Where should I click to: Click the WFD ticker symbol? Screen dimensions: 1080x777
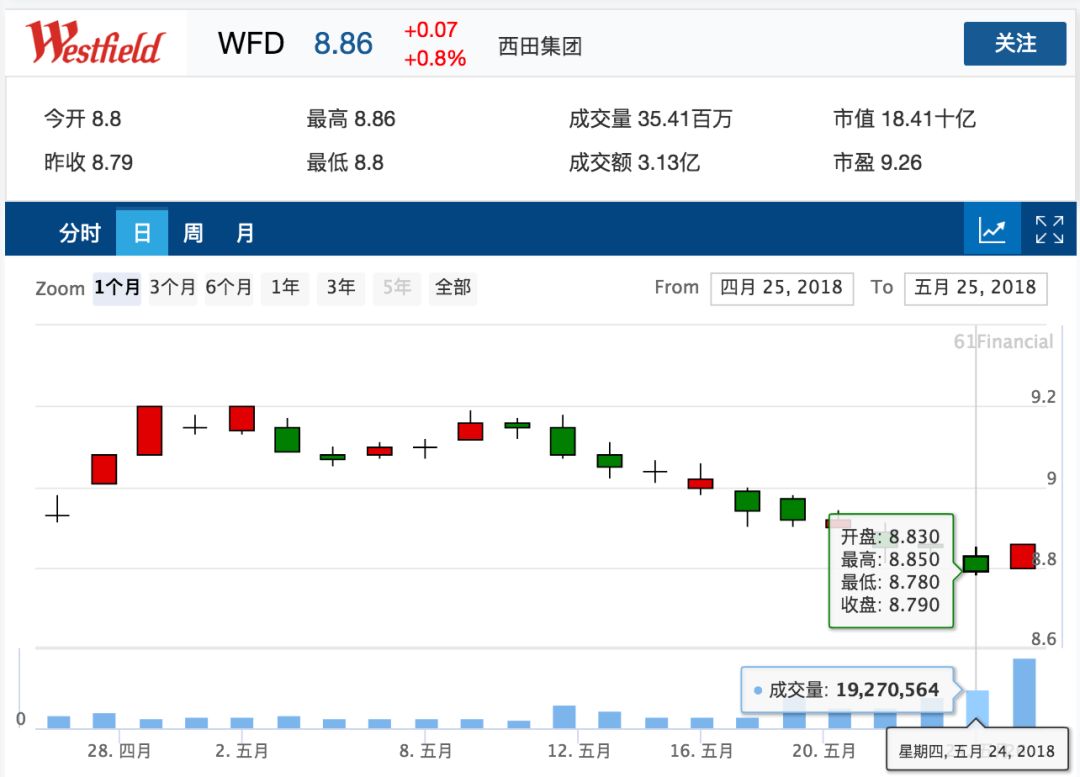pyautogui.click(x=251, y=43)
